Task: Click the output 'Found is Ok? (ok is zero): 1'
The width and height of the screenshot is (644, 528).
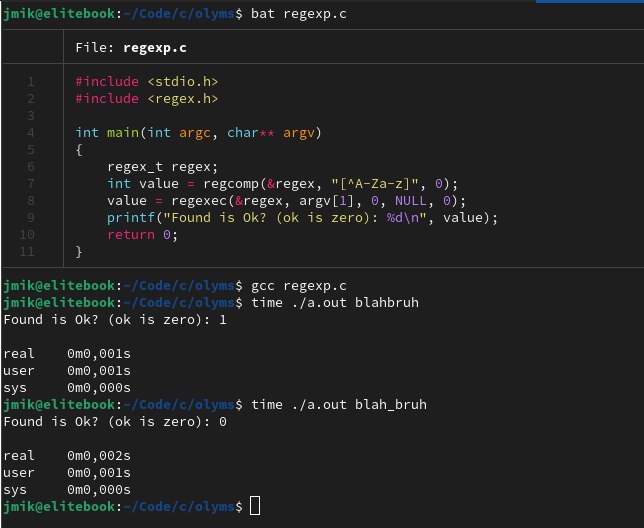Action: pos(115,320)
